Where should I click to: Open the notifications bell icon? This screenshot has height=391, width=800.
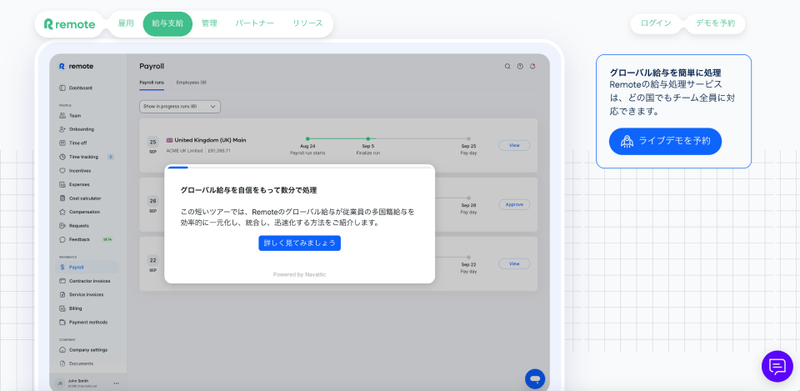pyautogui.click(x=533, y=66)
